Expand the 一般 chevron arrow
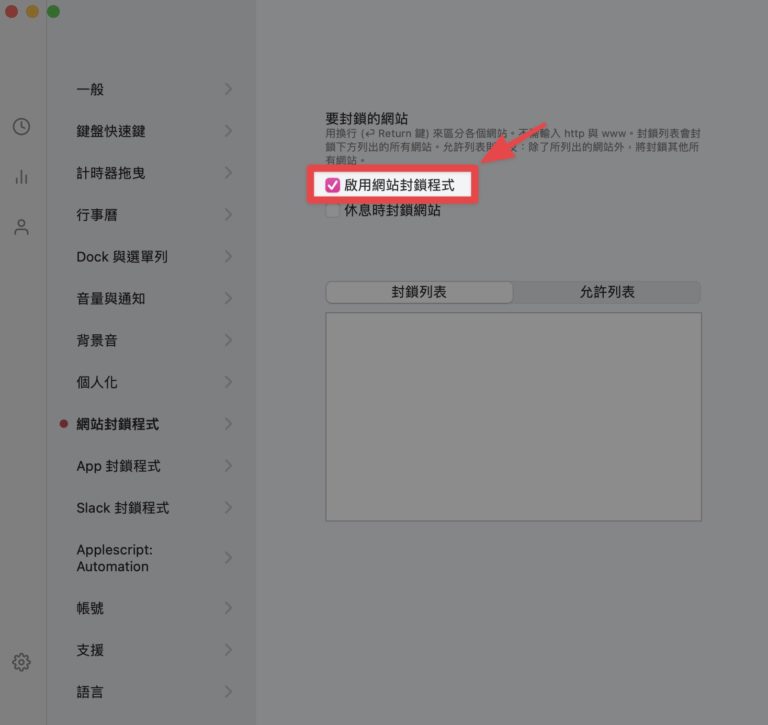This screenshot has width=768, height=725. click(228, 89)
